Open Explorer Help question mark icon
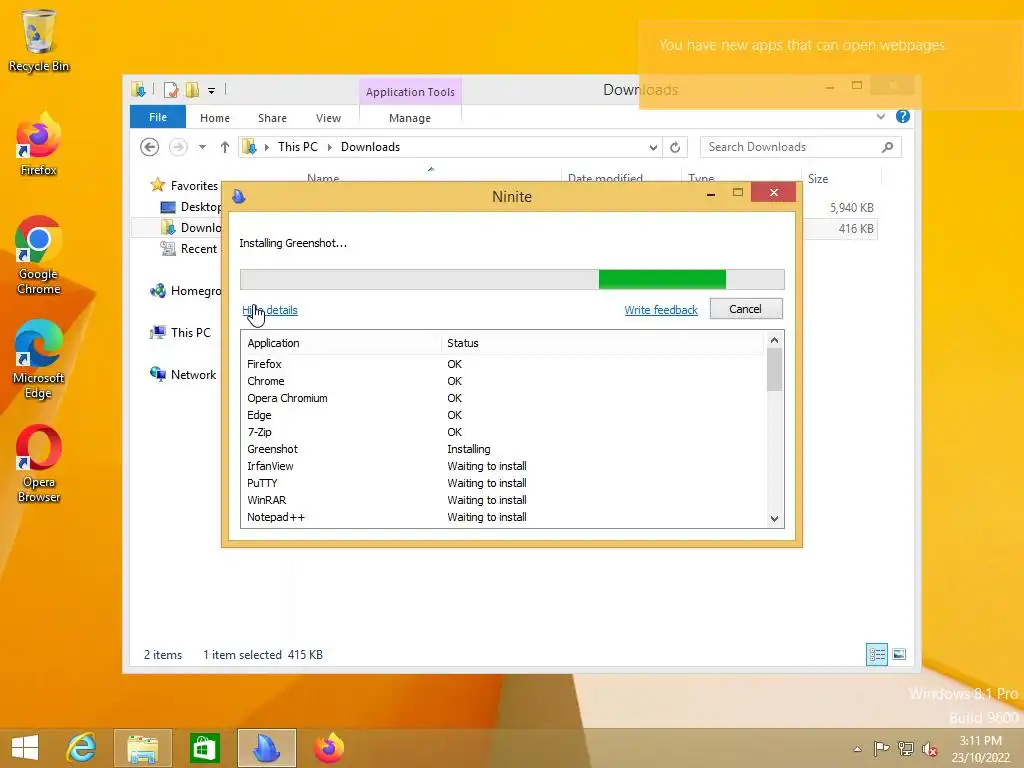This screenshot has width=1024, height=768. [x=903, y=116]
